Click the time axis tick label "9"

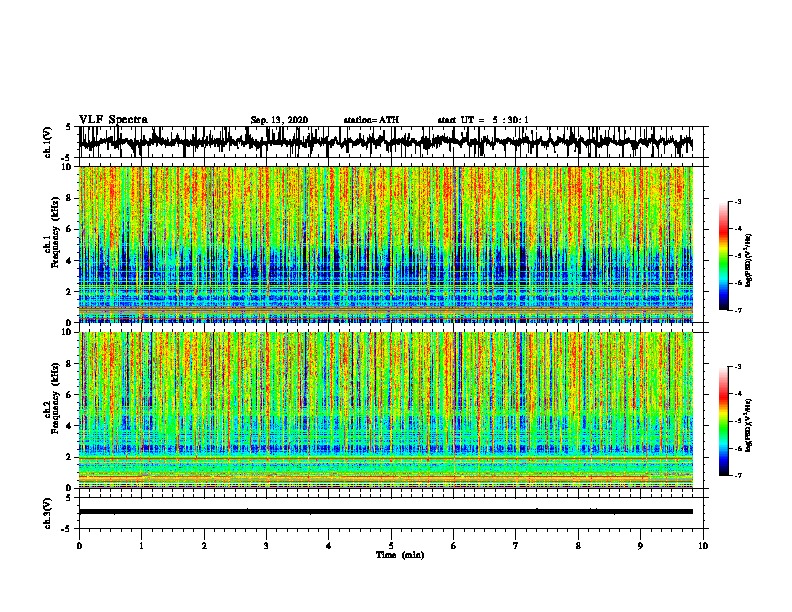pos(640,546)
